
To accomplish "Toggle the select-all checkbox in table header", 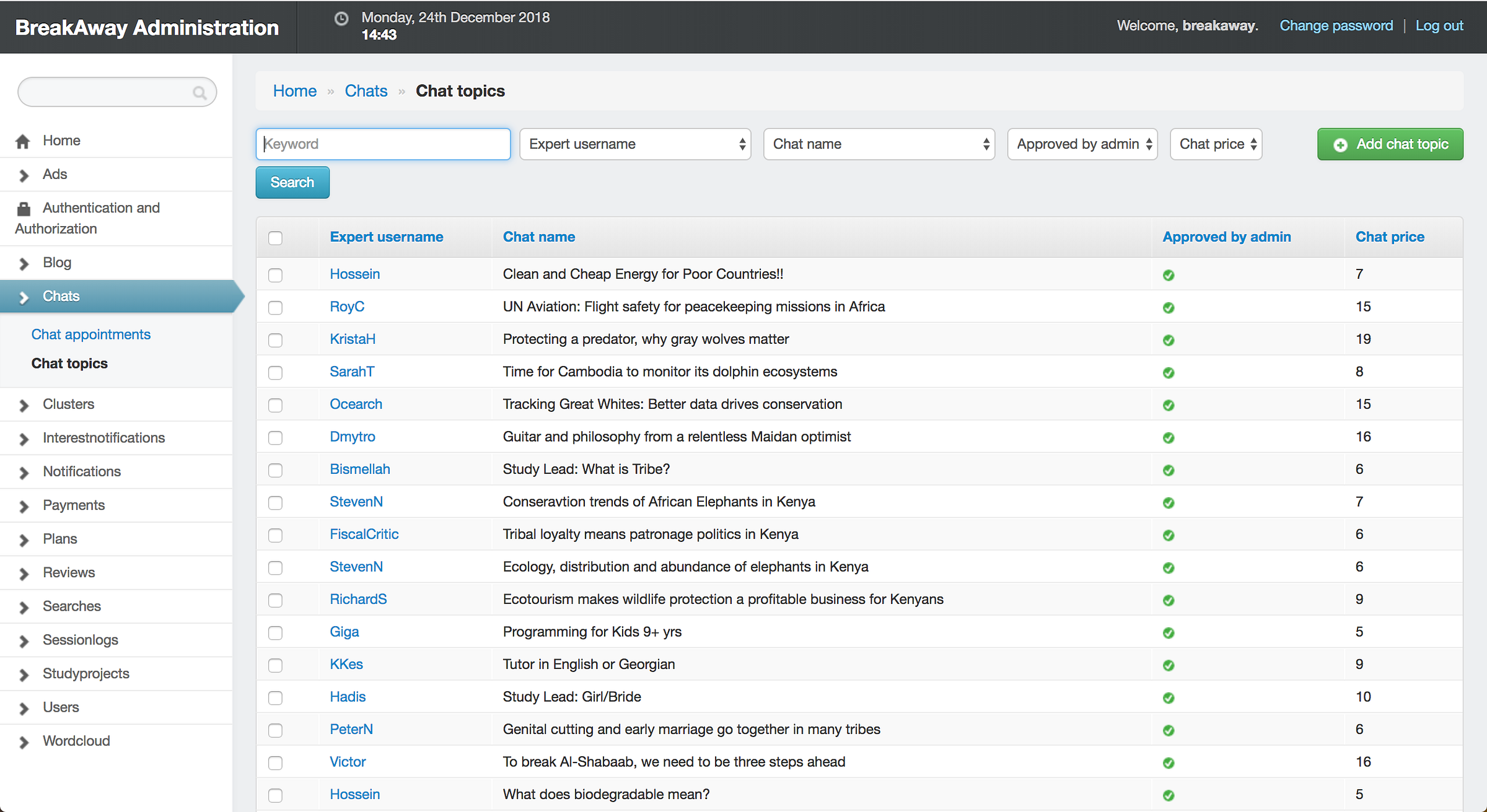I will point(275,238).
